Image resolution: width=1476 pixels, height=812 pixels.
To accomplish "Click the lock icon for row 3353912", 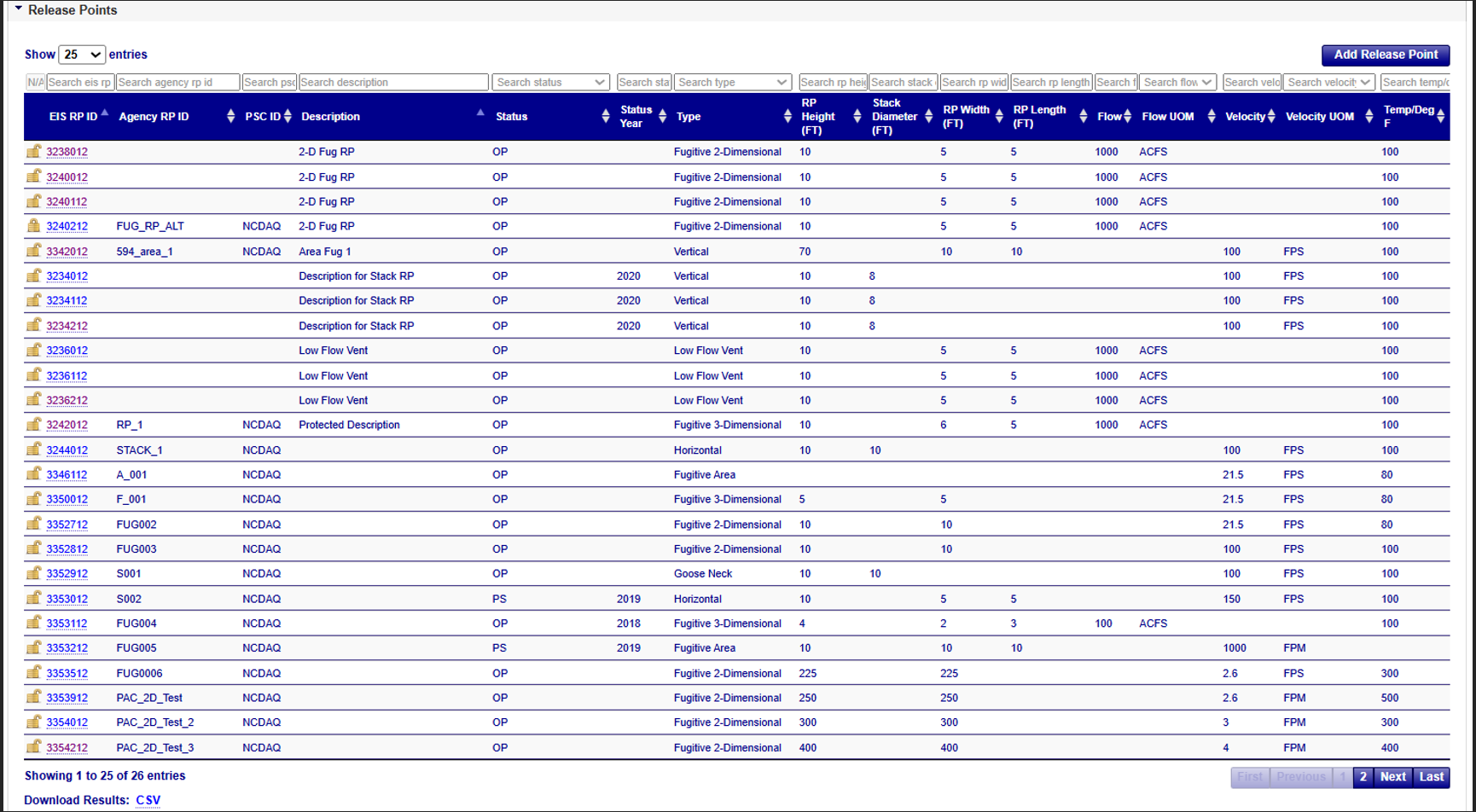I will [x=33, y=696].
